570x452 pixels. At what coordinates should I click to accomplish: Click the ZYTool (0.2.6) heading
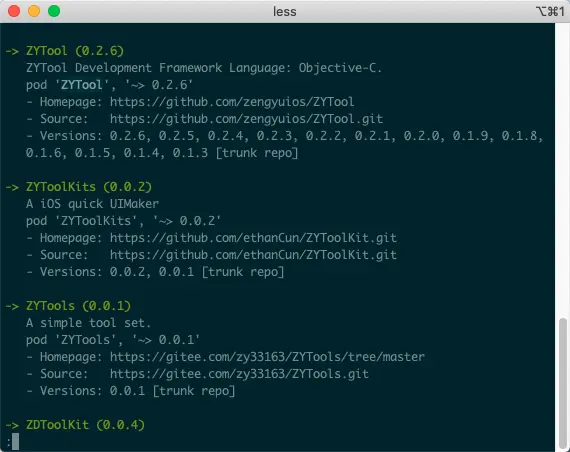pos(75,51)
